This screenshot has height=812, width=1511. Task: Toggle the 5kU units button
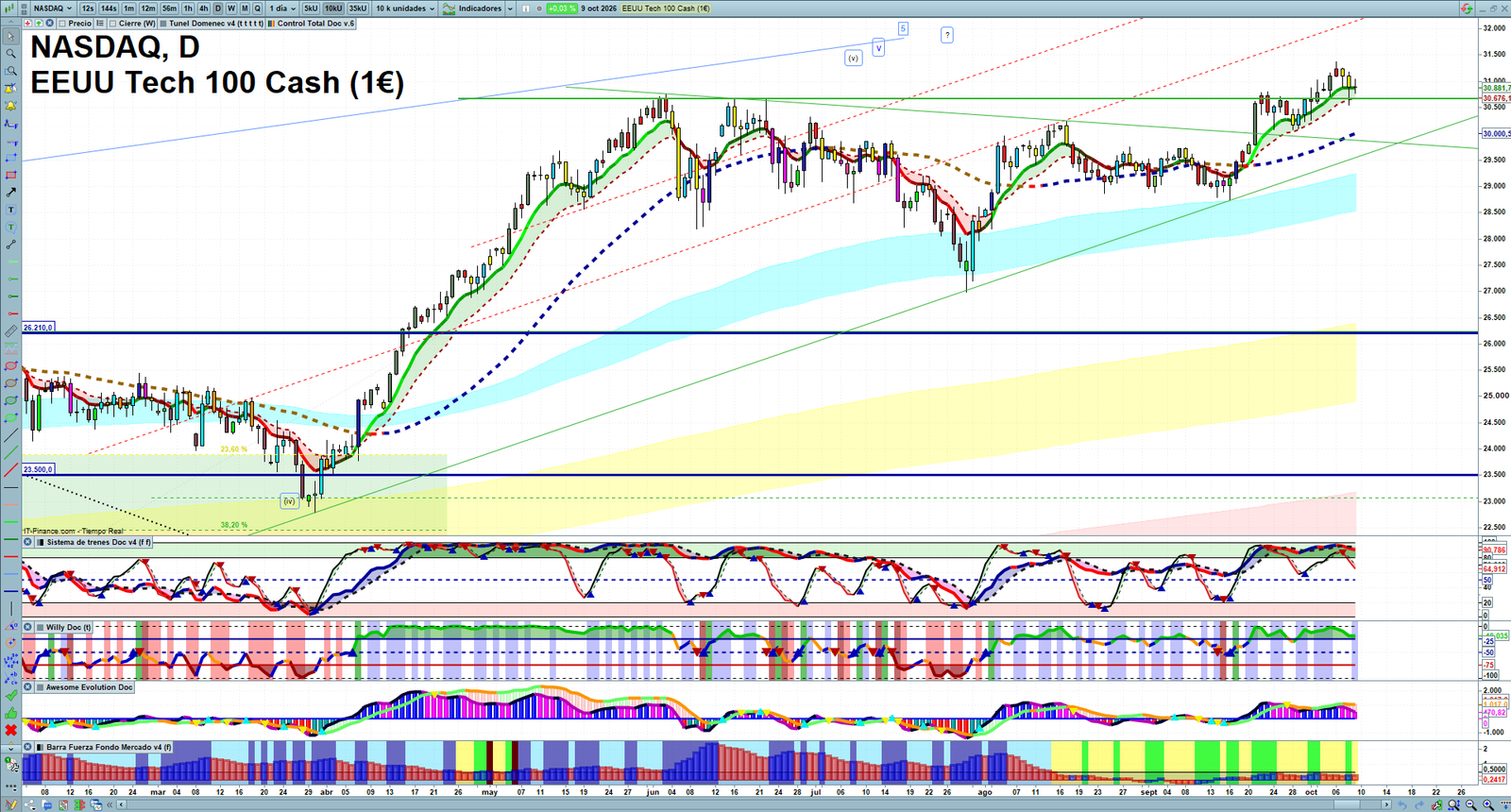(x=311, y=8)
